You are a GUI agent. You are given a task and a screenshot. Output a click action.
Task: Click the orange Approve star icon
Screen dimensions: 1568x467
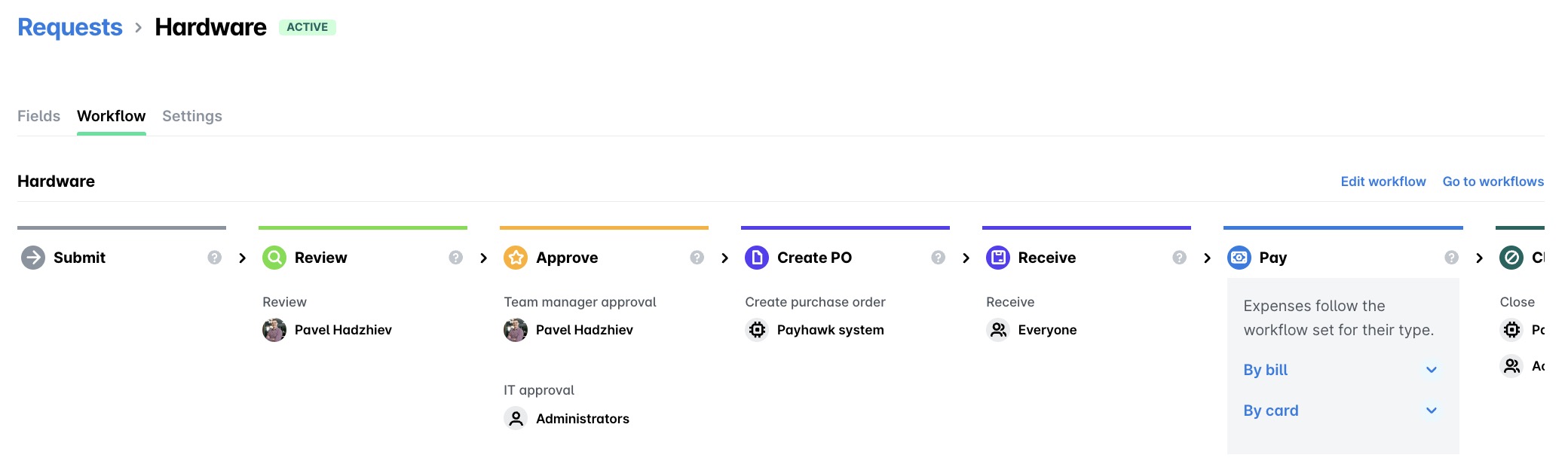pyautogui.click(x=516, y=258)
